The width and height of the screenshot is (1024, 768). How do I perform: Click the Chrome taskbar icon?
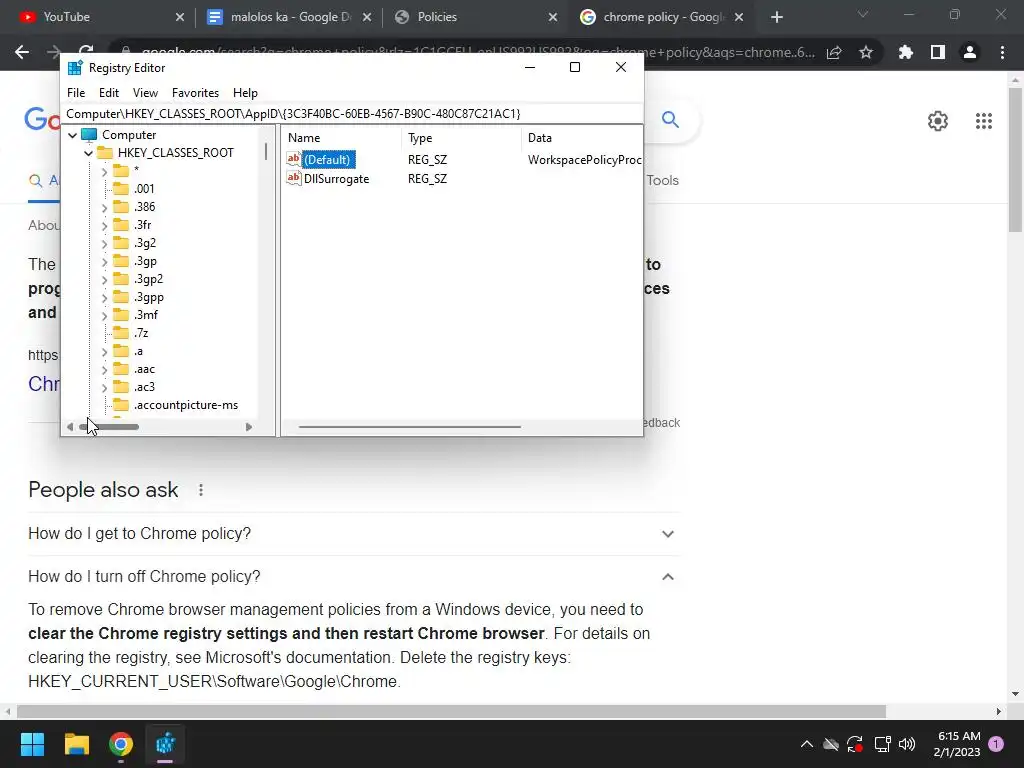click(121, 744)
